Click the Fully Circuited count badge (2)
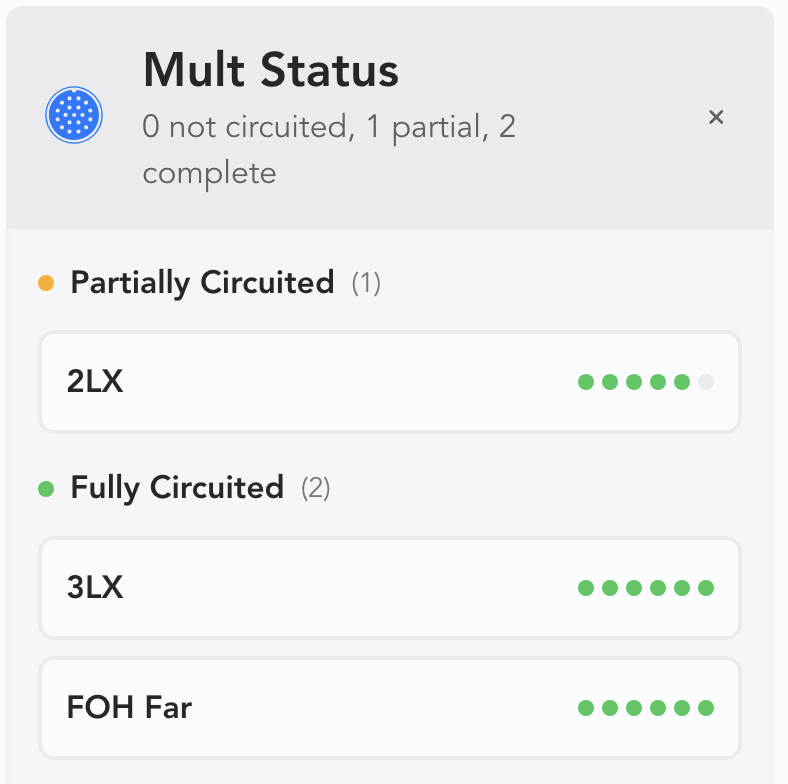788x784 pixels. point(316,489)
